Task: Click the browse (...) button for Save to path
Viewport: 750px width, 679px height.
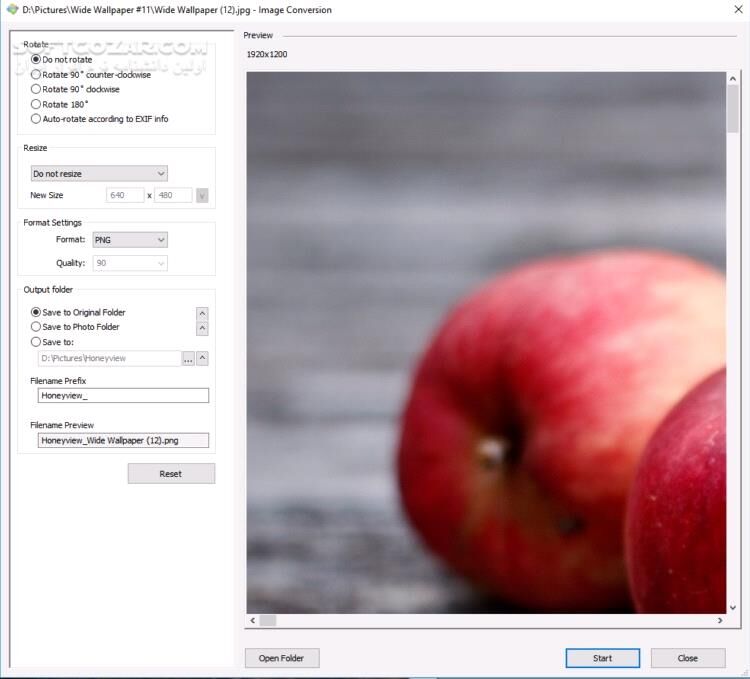Action: [188, 358]
